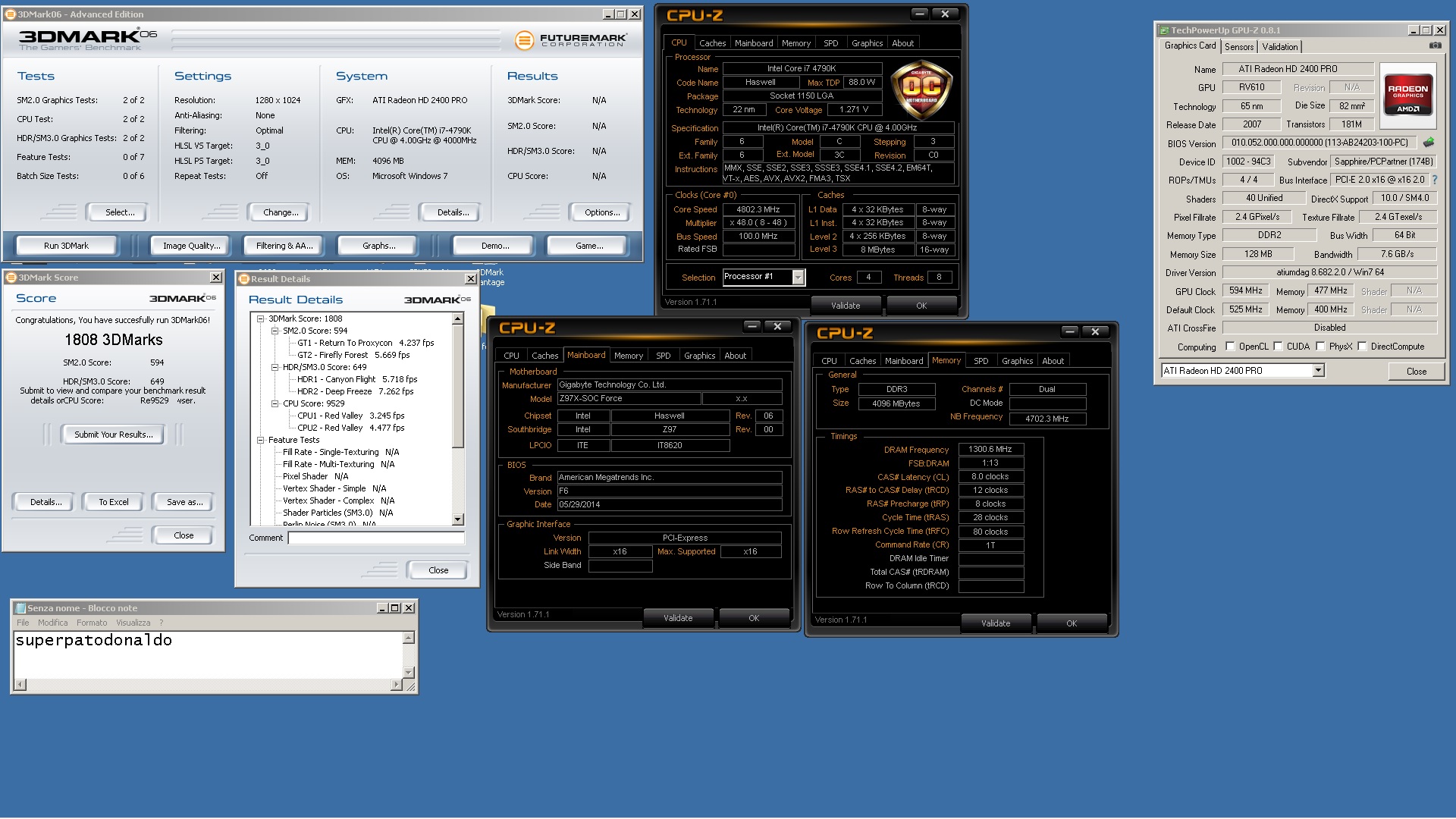
Task: Select Fill Rate - Multi-Texturing row
Action: [x=337, y=464]
